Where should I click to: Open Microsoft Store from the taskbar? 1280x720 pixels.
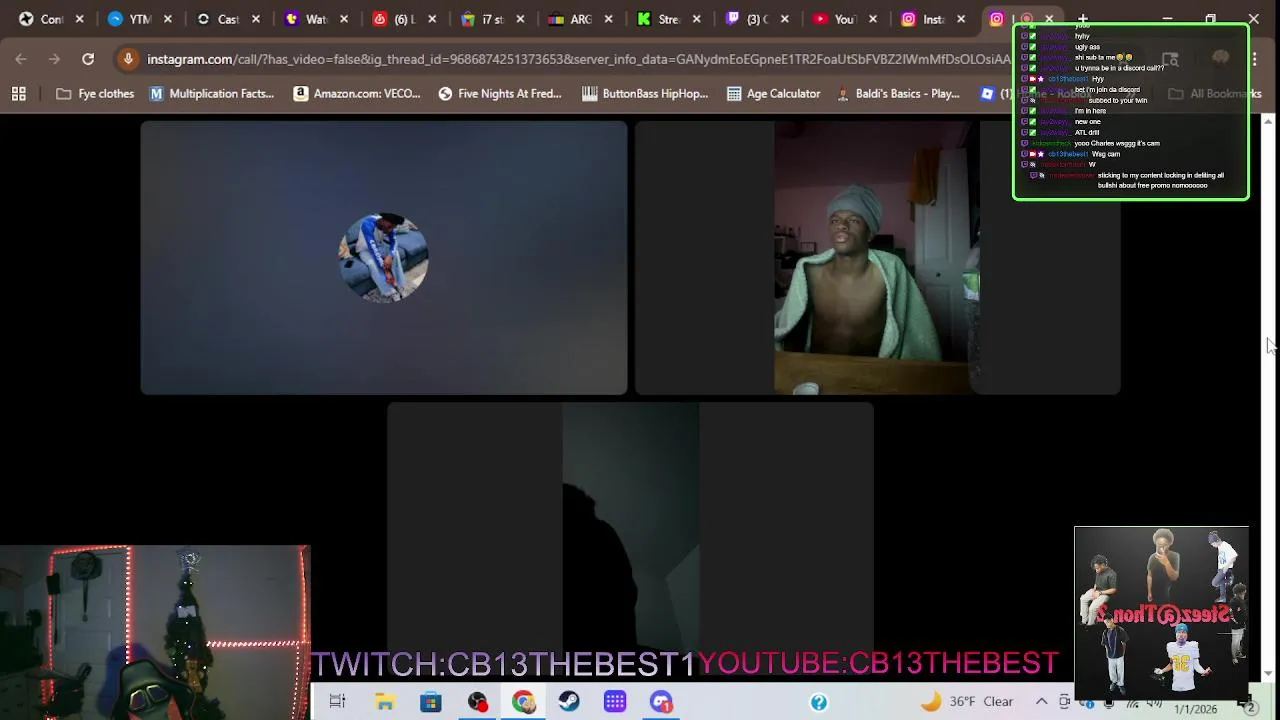(430, 701)
